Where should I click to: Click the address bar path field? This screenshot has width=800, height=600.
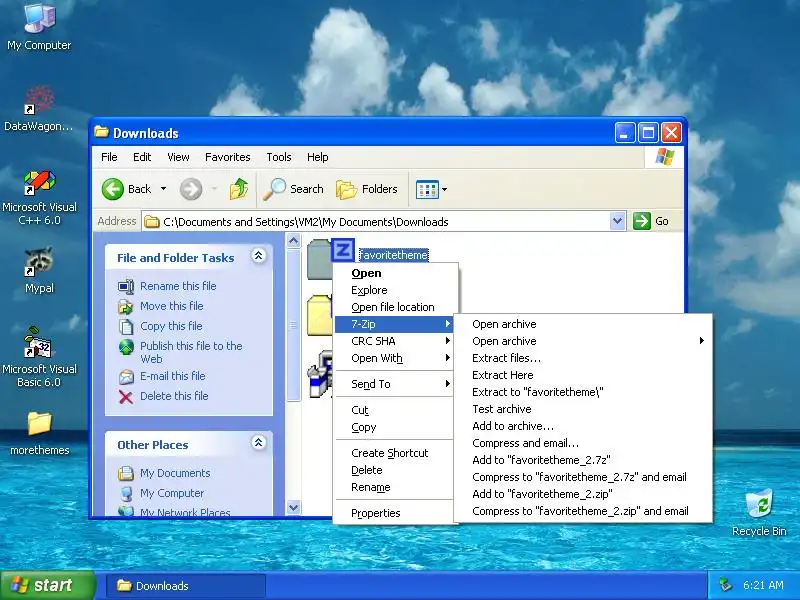click(x=377, y=221)
